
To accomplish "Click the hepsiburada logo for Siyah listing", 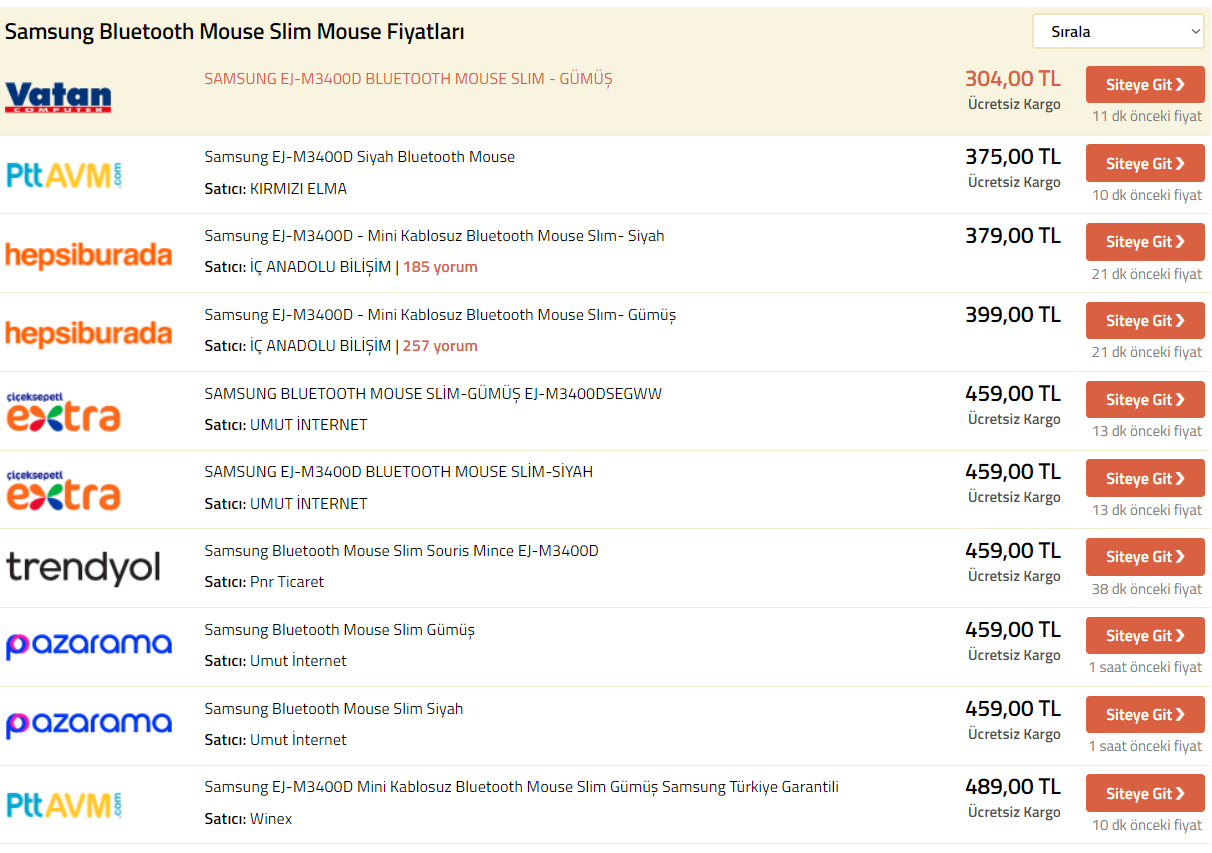I will pyautogui.click(x=89, y=255).
